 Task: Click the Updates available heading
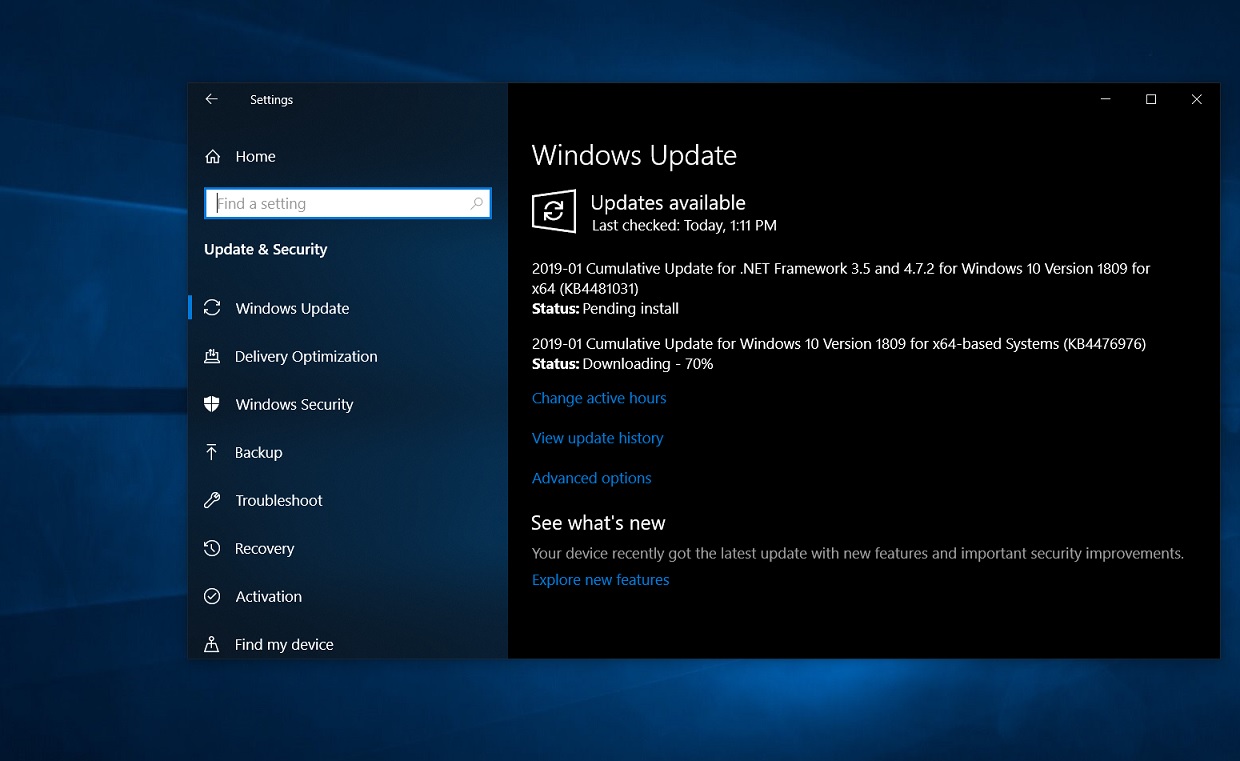[668, 203]
